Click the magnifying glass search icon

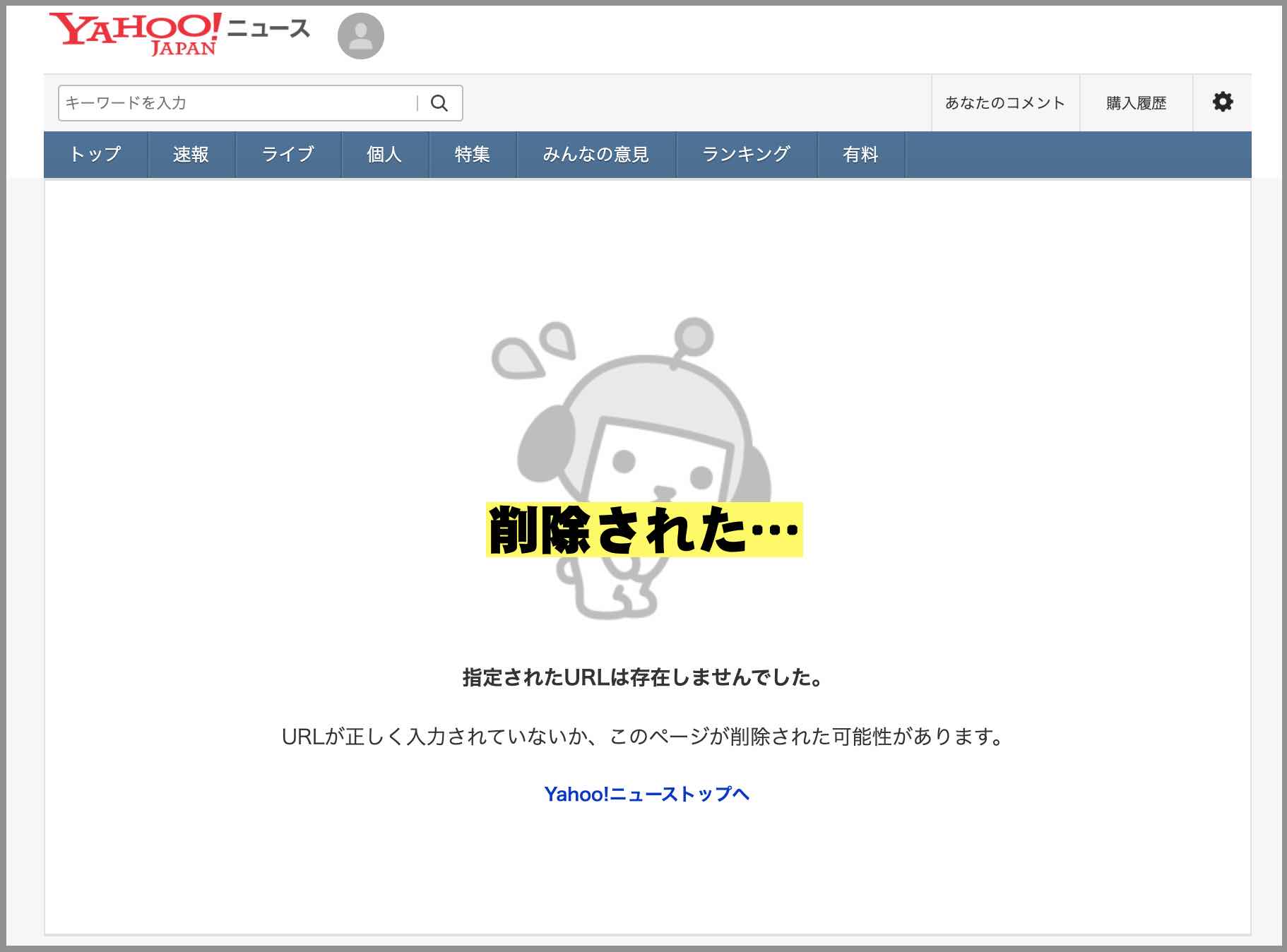(x=439, y=102)
